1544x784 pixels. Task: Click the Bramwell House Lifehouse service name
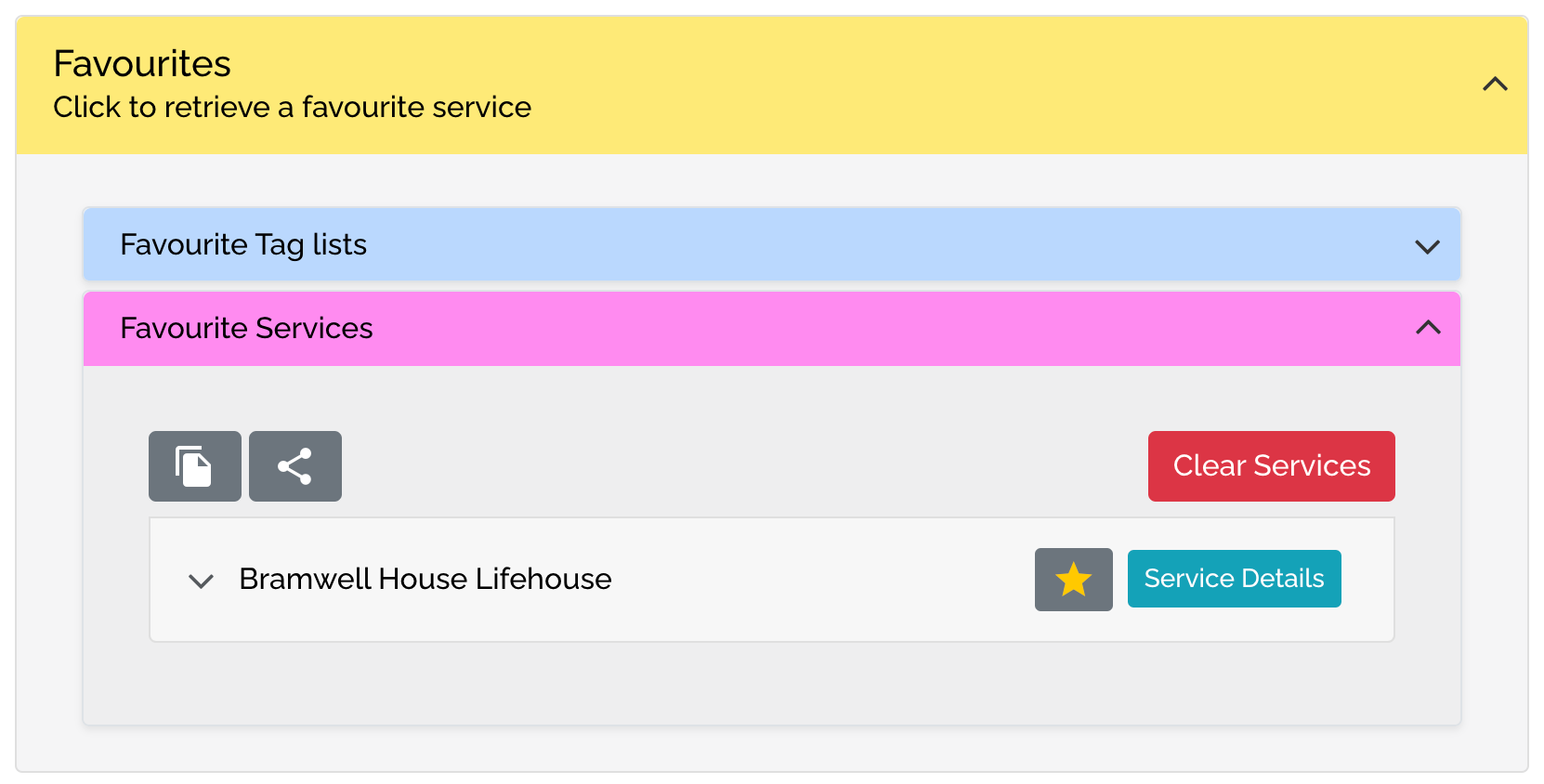425,579
